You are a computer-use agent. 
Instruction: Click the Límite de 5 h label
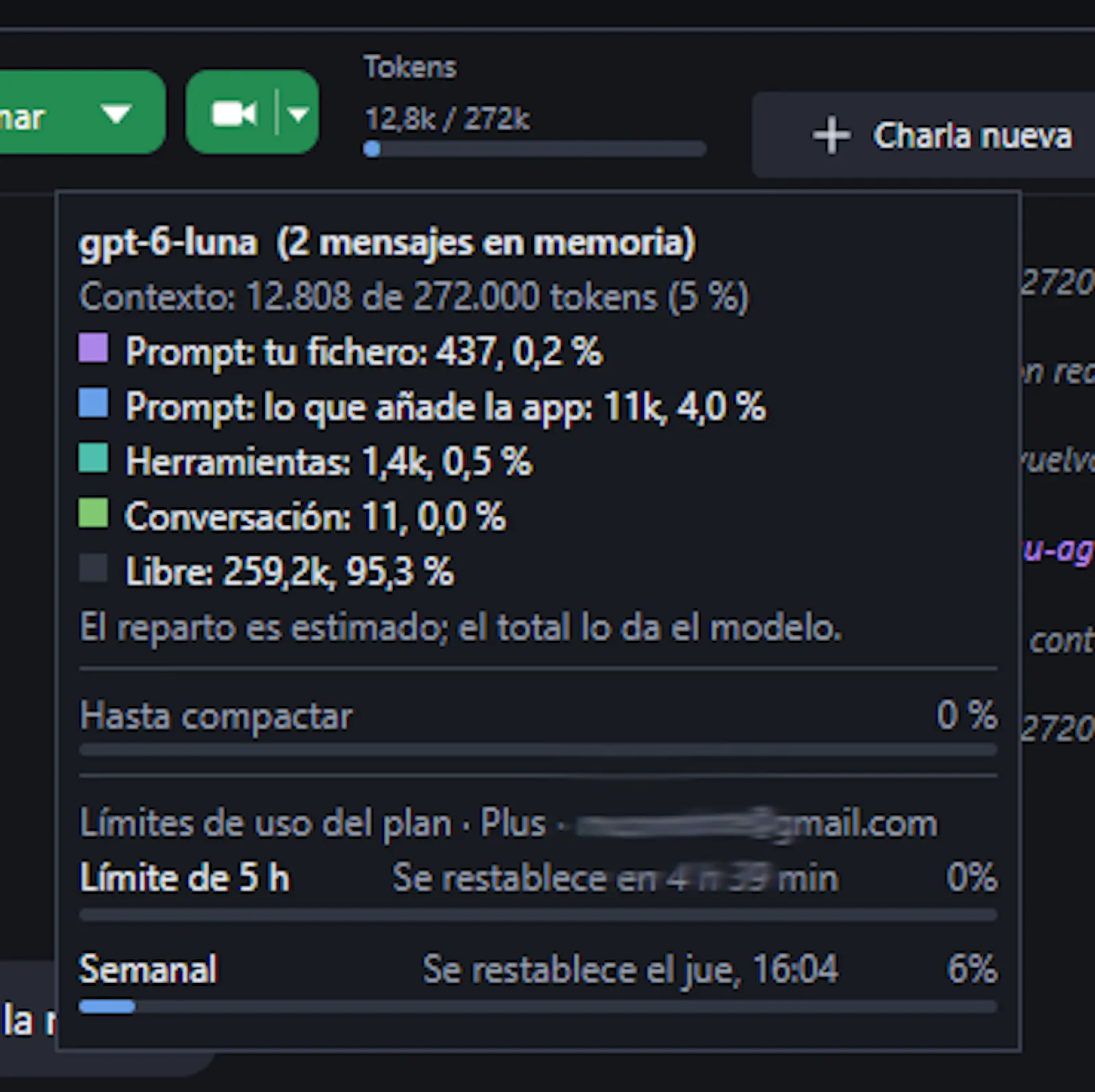coord(184,878)
